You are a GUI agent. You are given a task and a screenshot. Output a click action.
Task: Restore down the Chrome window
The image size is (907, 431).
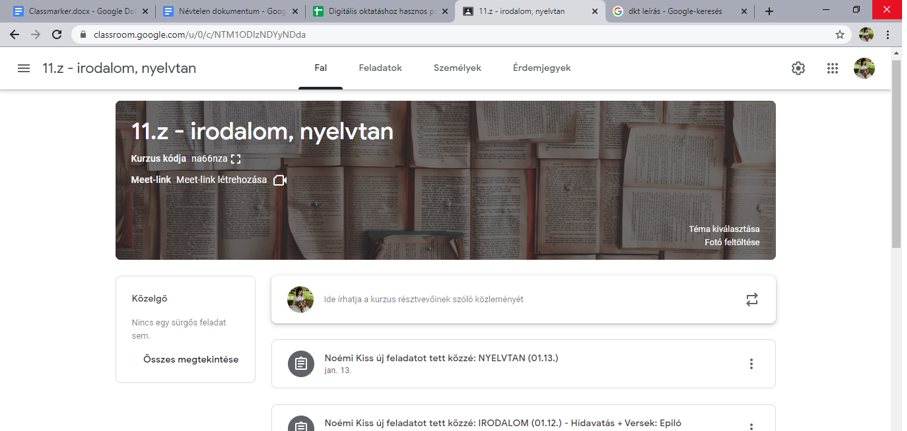pos(856,10)
